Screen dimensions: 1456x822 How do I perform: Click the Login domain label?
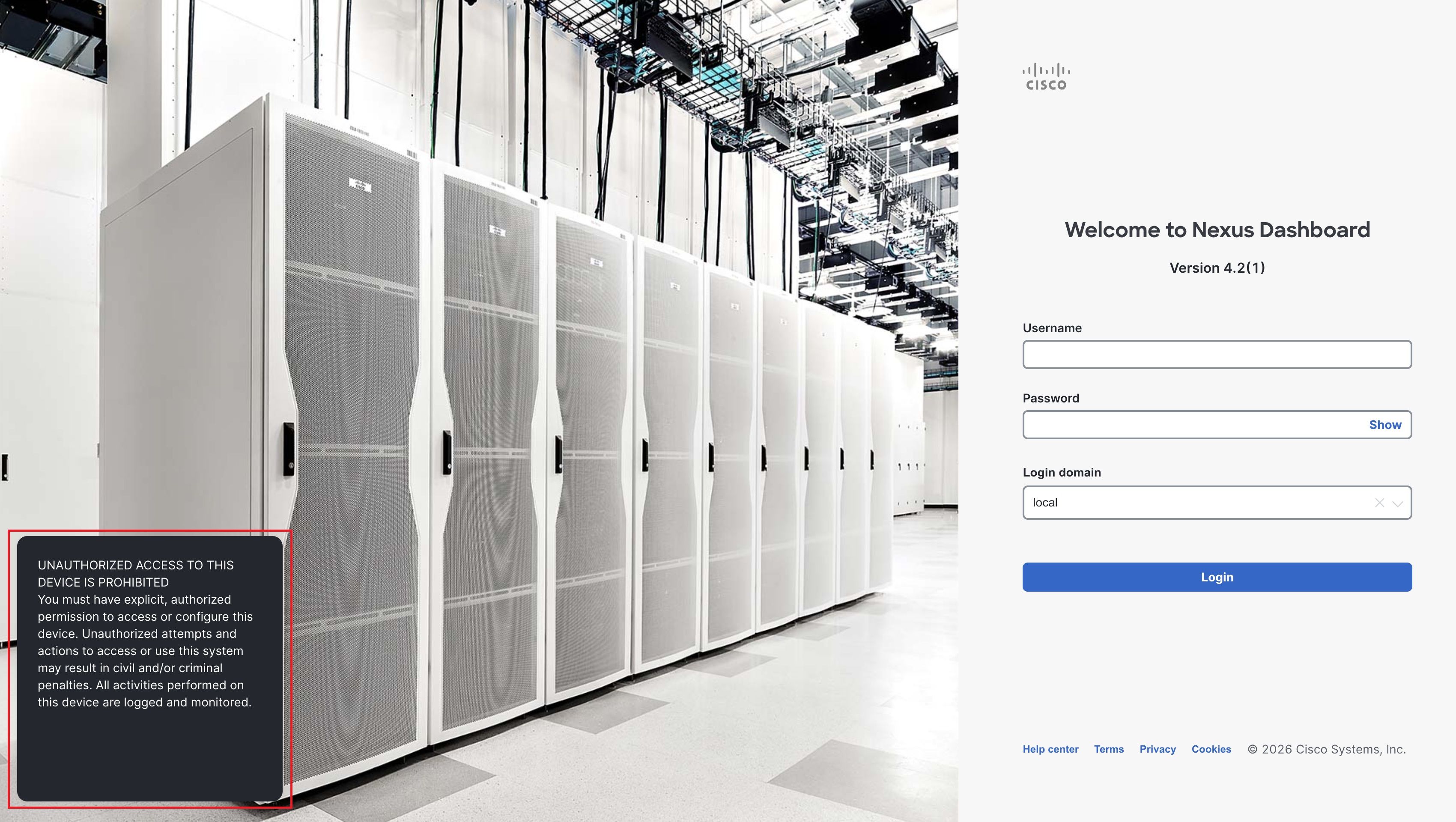click(x=1062, y=472)
